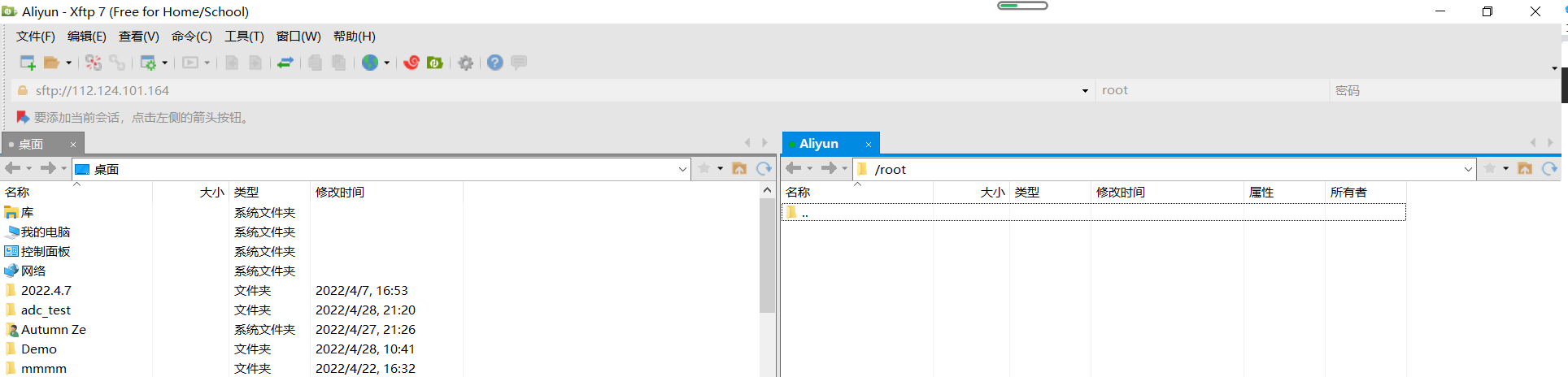Click local pane favorites star icon
This screenshot has height=377, width=1568.
coord(704,168)
